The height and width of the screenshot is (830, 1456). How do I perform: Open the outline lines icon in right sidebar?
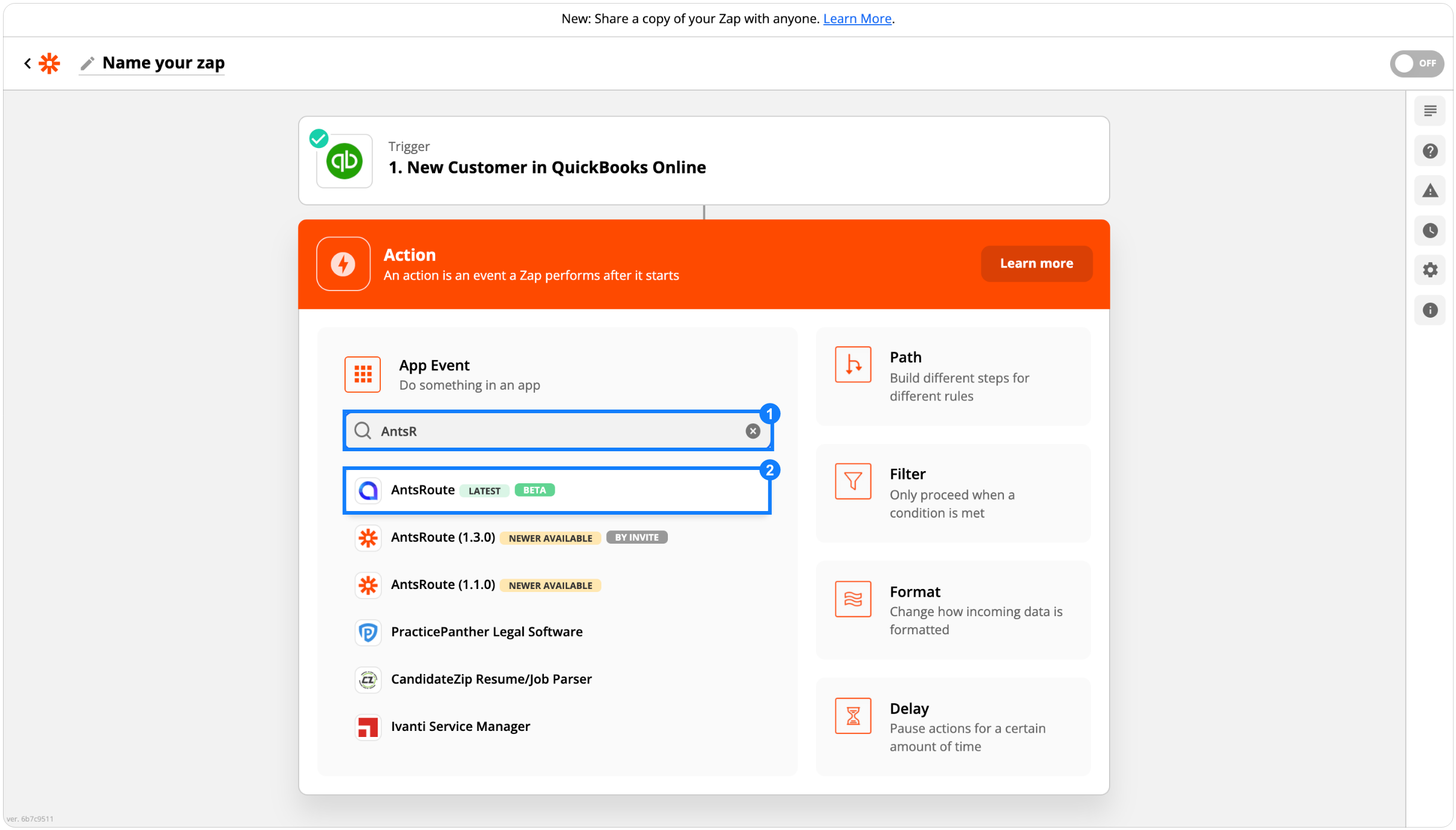1429,111
